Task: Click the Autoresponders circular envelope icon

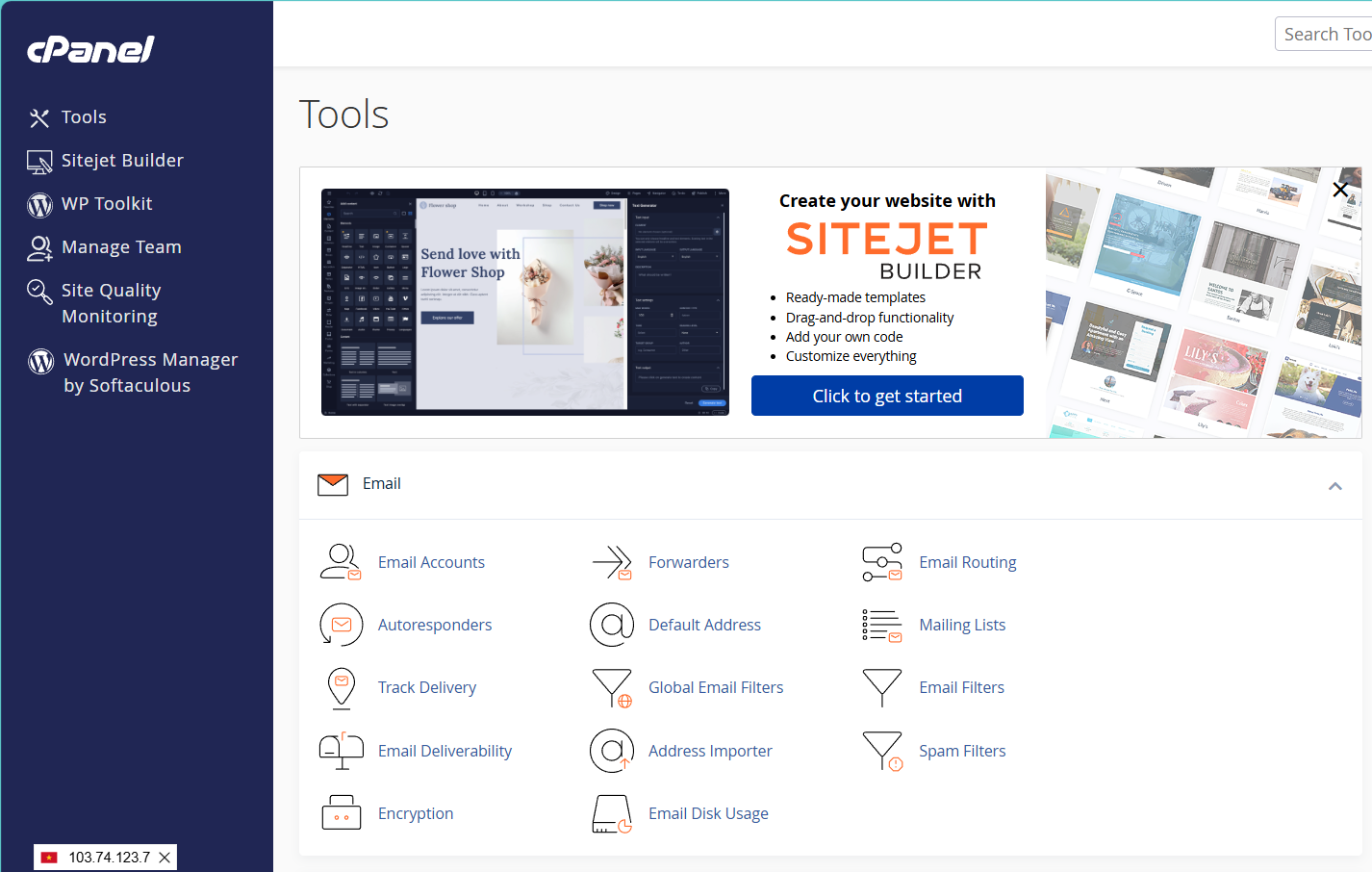Action: point(341,625)
